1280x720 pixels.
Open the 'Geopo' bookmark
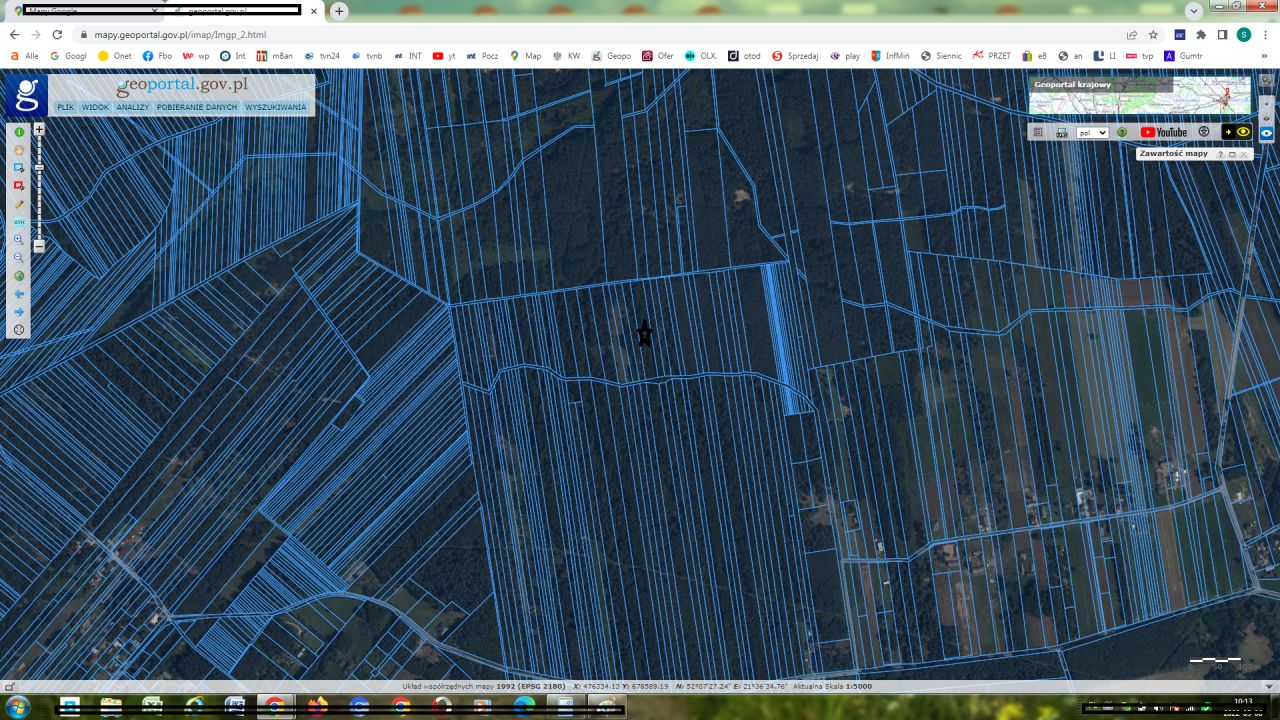click(x=611, y=56)
